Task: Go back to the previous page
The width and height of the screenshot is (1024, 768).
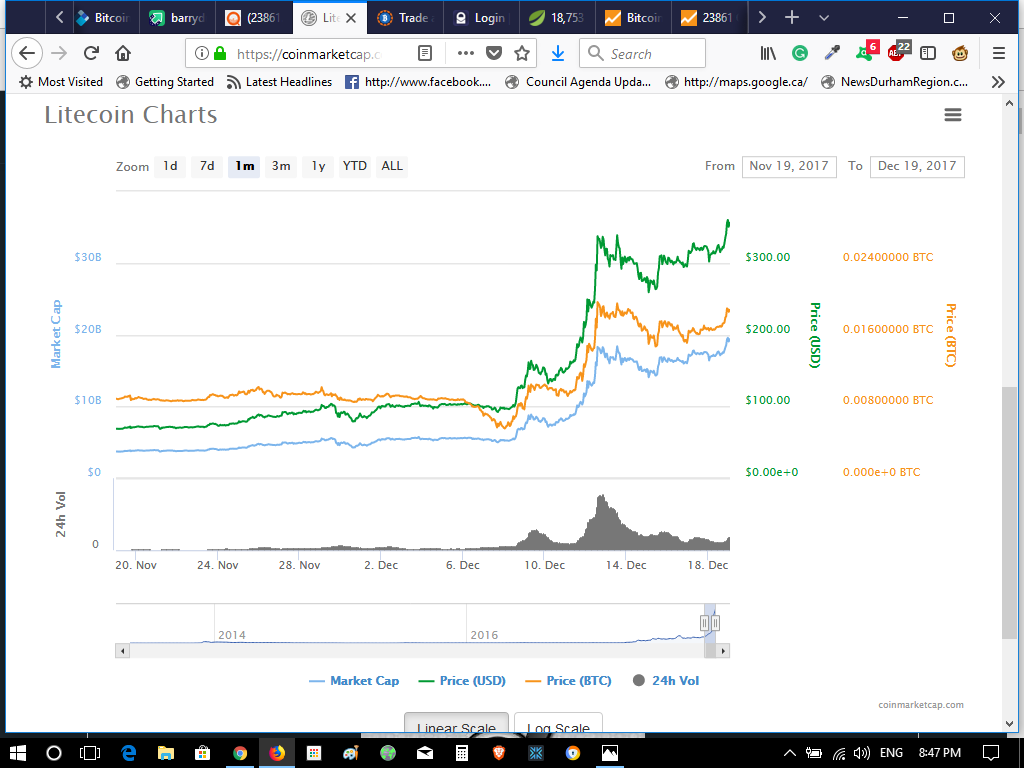Action: pyautogui.click(x=27, y=54)
